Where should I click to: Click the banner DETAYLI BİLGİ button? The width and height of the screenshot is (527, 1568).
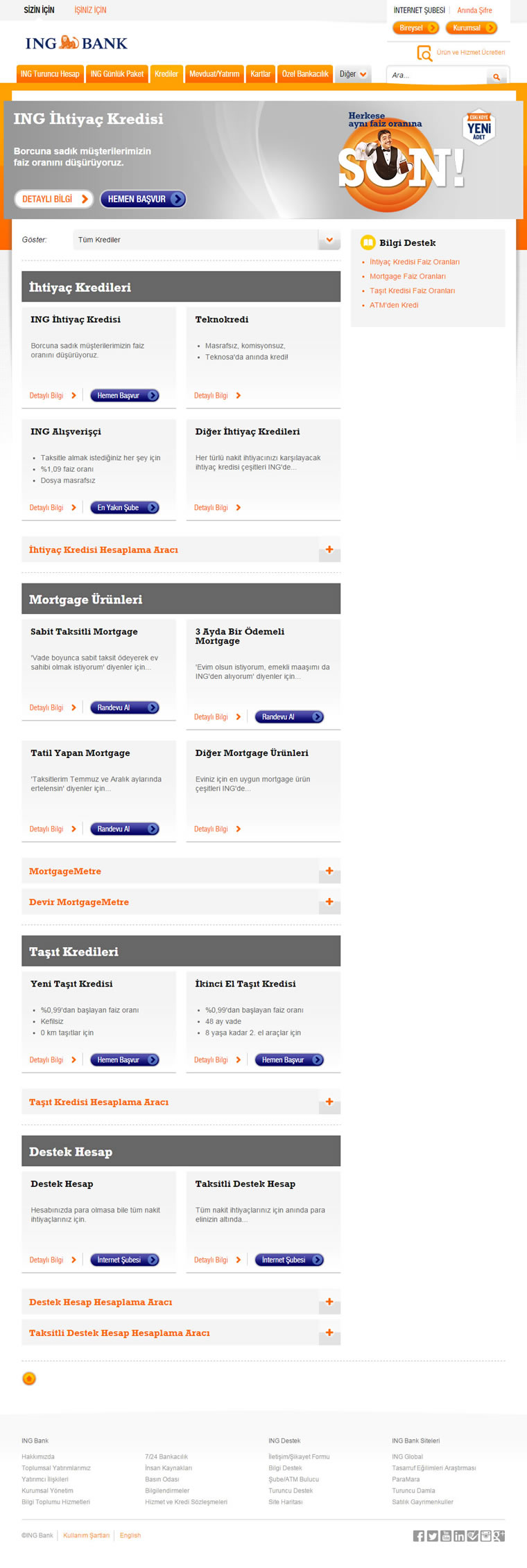pyautogui.click(x=53, y=199)
